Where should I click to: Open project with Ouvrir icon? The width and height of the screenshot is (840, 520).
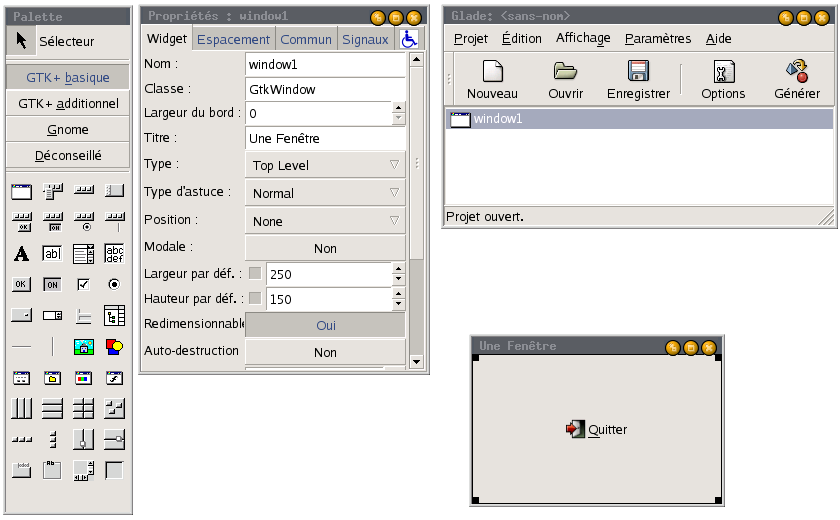(x=565, y=71)
